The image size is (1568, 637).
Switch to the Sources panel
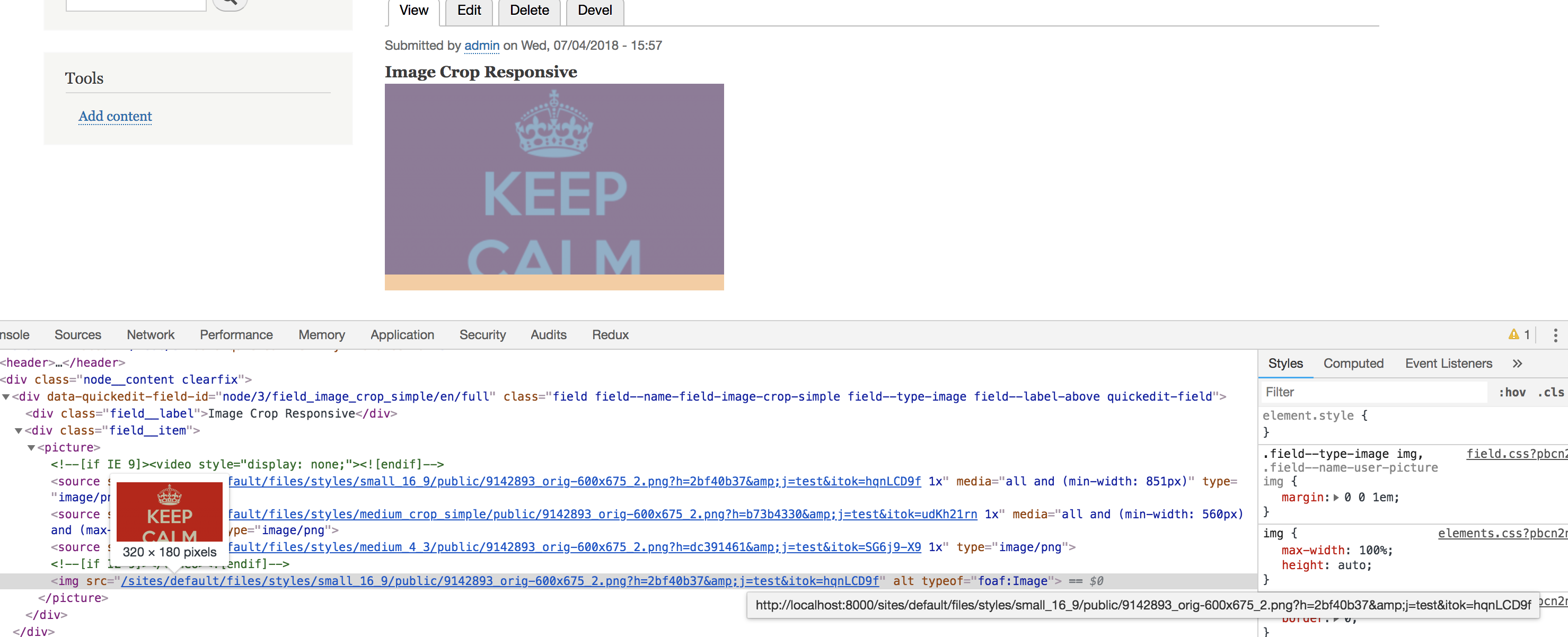pyautogui.click(x=78, y=334)
